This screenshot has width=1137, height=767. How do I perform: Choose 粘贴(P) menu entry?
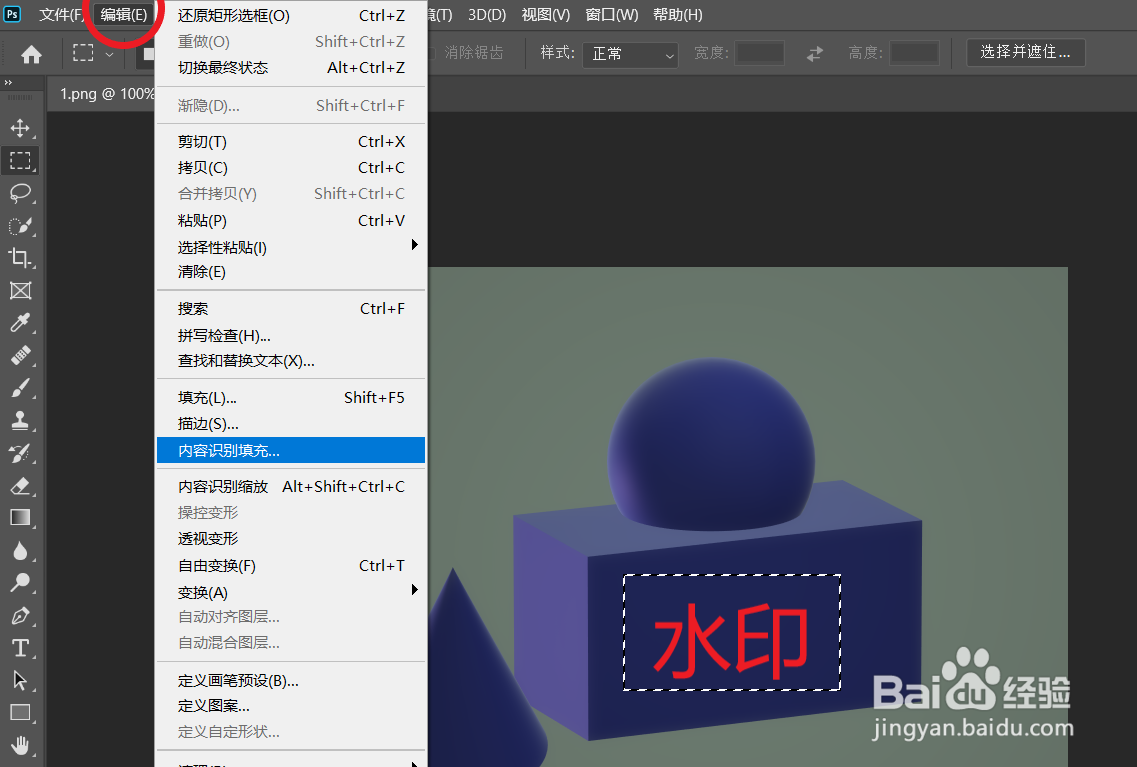coord(291,221)
